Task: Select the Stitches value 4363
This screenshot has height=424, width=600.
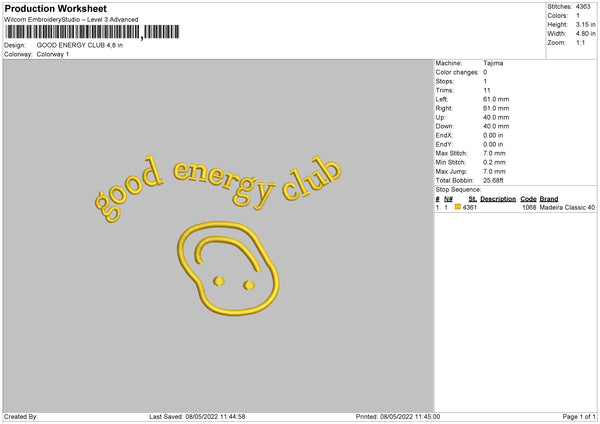Action: pos(583,7)
